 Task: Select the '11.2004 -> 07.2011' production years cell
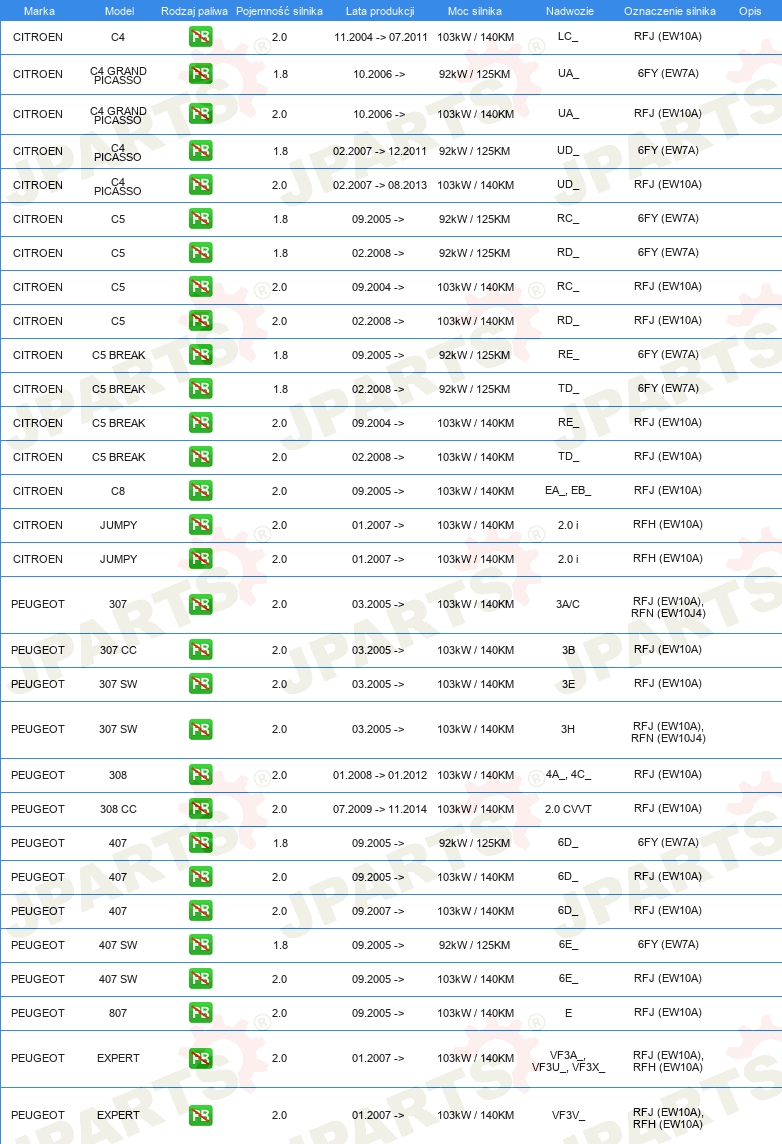(x=380, y=37)
